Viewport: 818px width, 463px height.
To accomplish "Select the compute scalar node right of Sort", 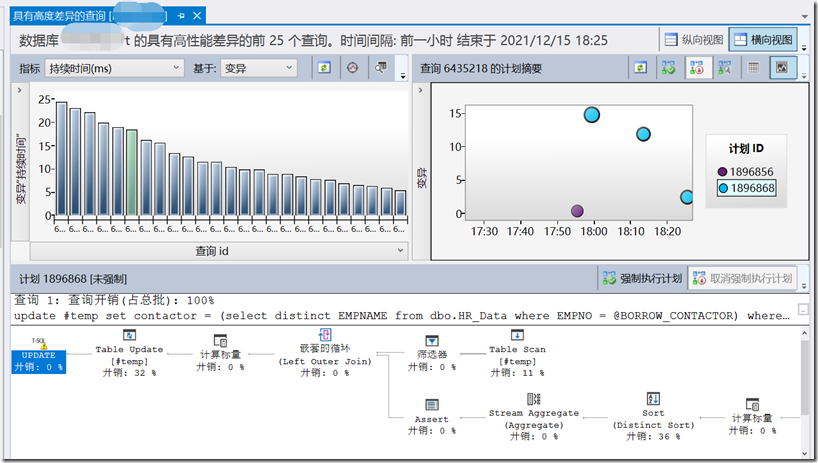I will tap(752, 417).
